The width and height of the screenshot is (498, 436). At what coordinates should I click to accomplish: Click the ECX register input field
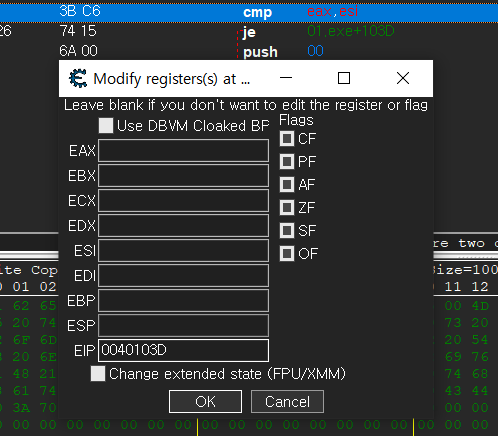183,201
